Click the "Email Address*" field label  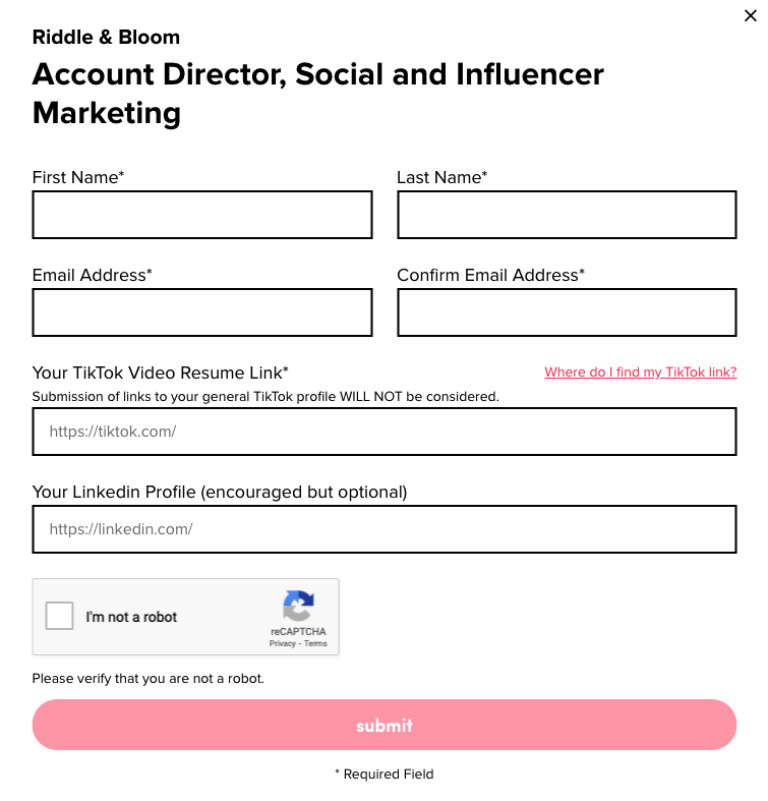click(x=92, y=275)
